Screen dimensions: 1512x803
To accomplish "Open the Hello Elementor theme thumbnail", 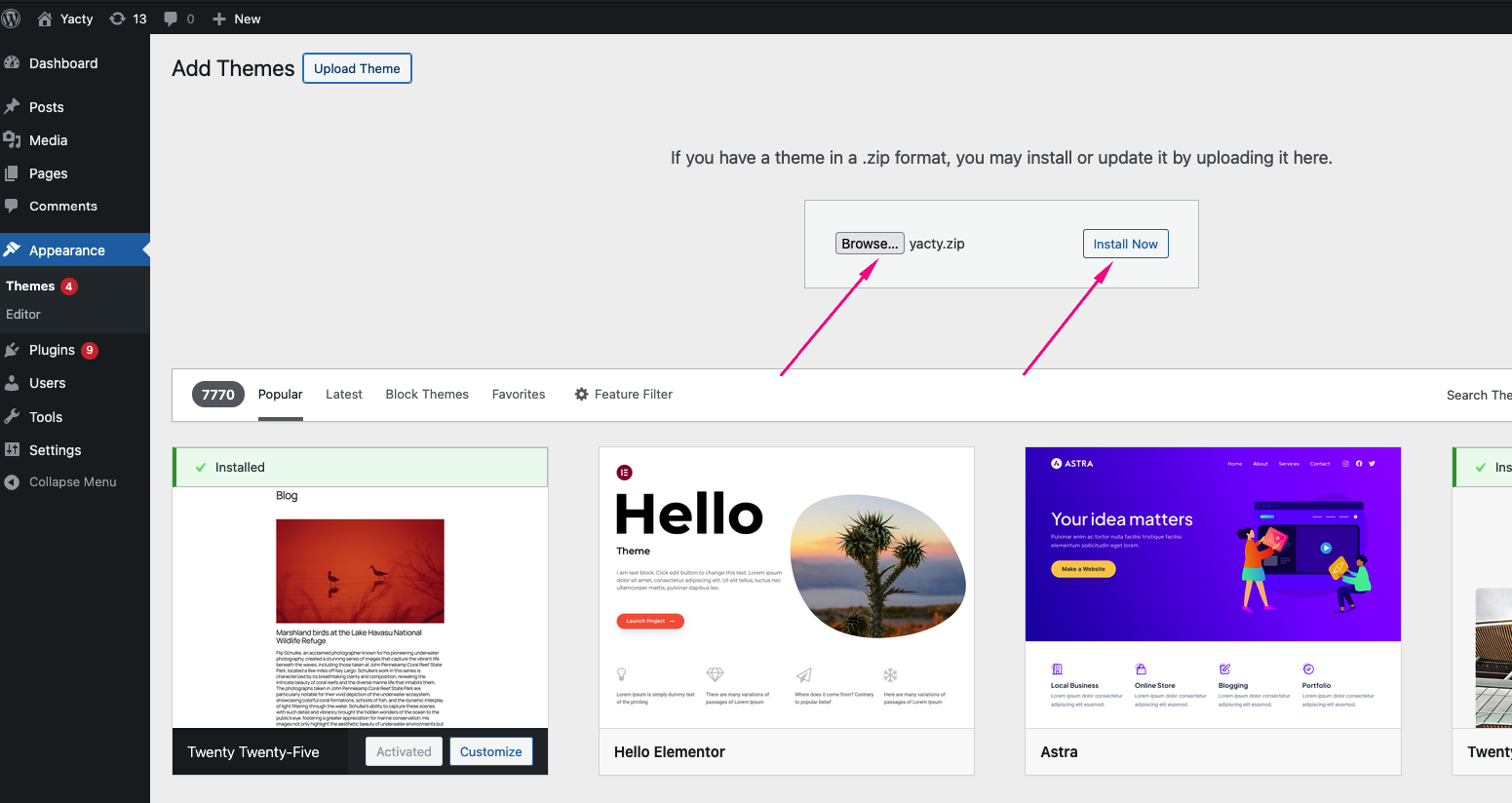I will [786, 588].
